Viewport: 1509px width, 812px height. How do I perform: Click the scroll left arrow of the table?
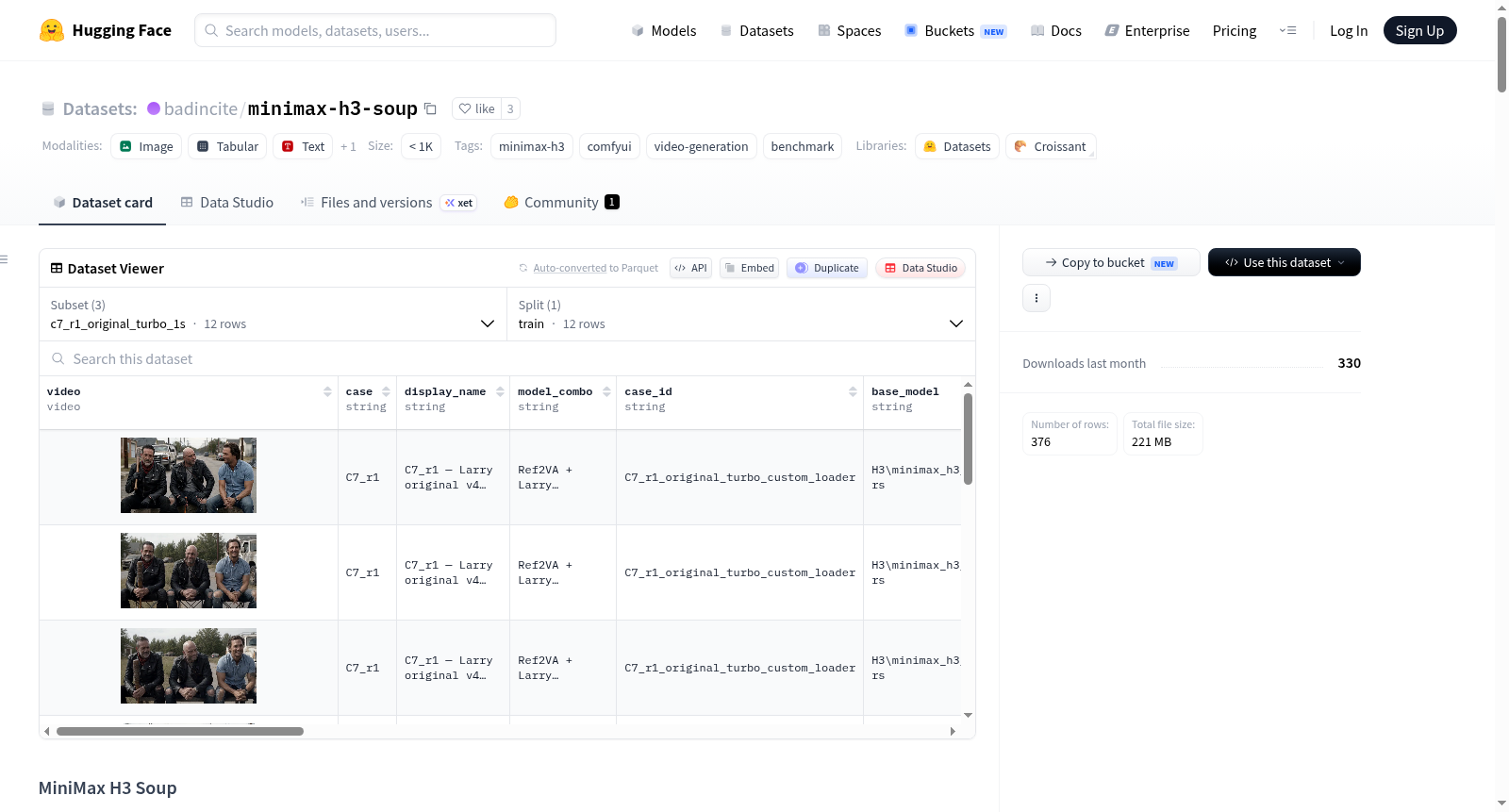click(x=47, y=731)
